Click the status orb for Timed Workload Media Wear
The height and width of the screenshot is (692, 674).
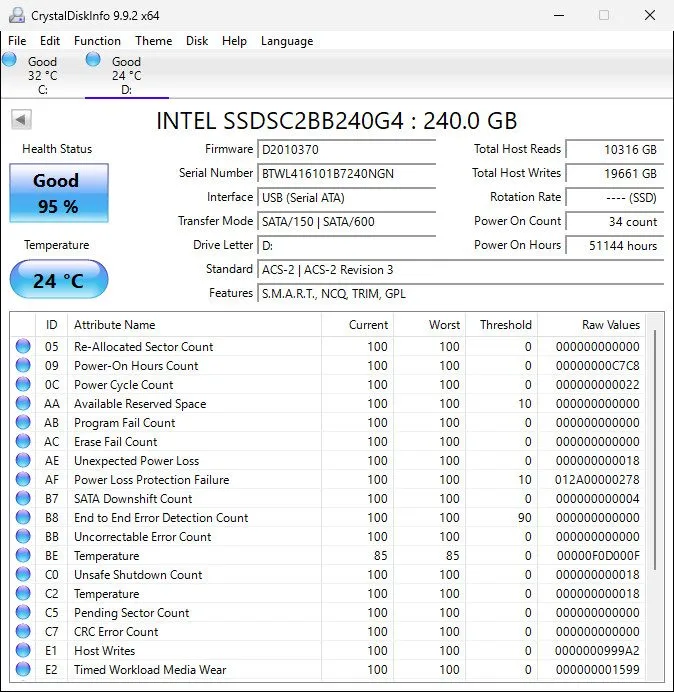23,669
